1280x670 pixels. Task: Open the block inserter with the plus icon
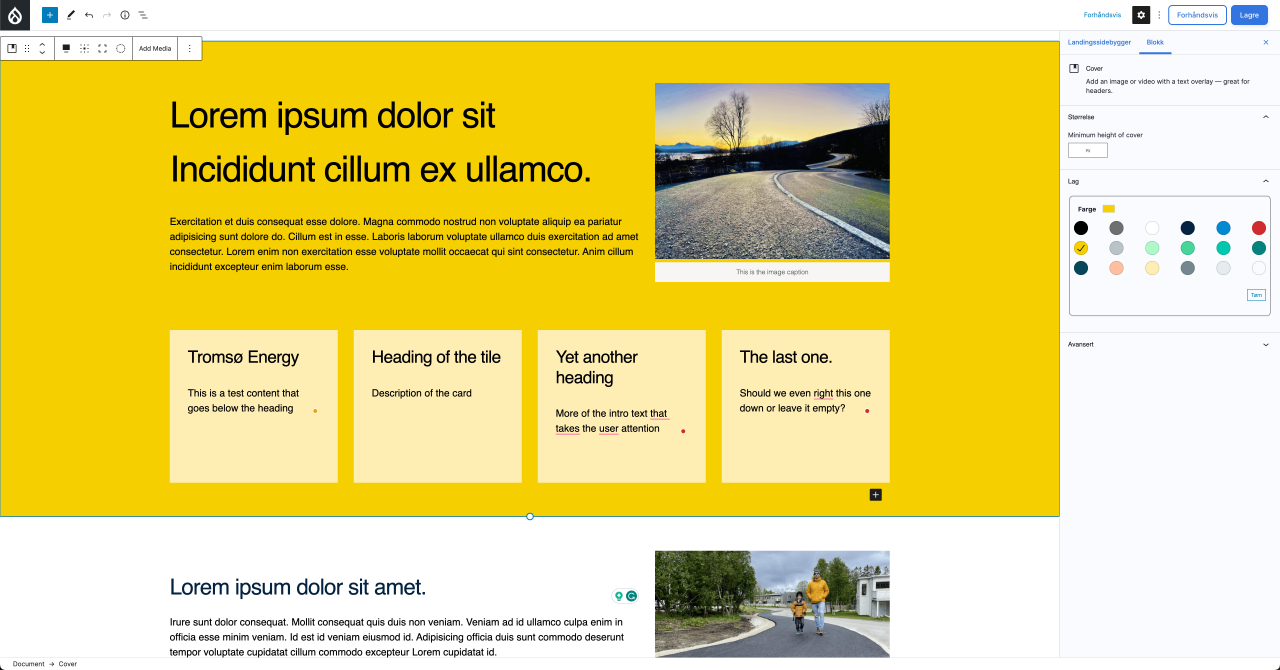point(49,15)
